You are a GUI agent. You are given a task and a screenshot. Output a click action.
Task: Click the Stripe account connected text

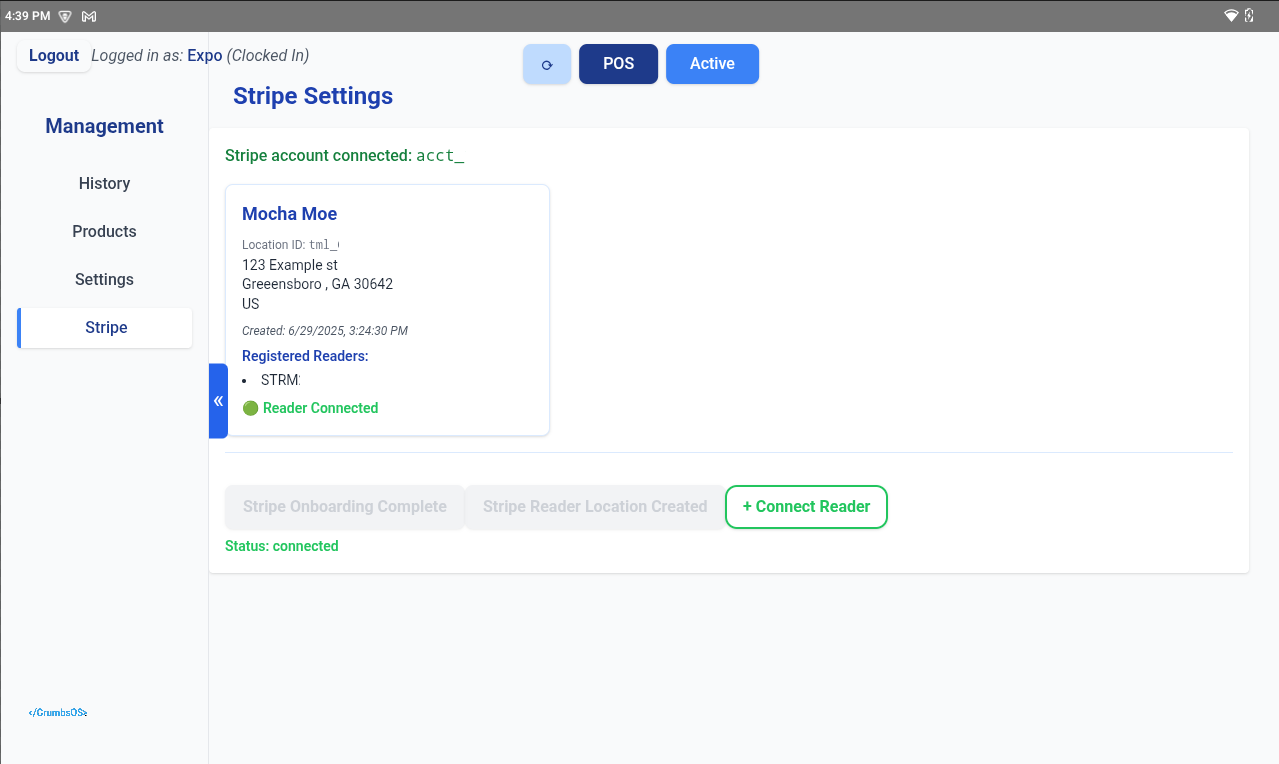pyautogui.click(x=345, y=156)
